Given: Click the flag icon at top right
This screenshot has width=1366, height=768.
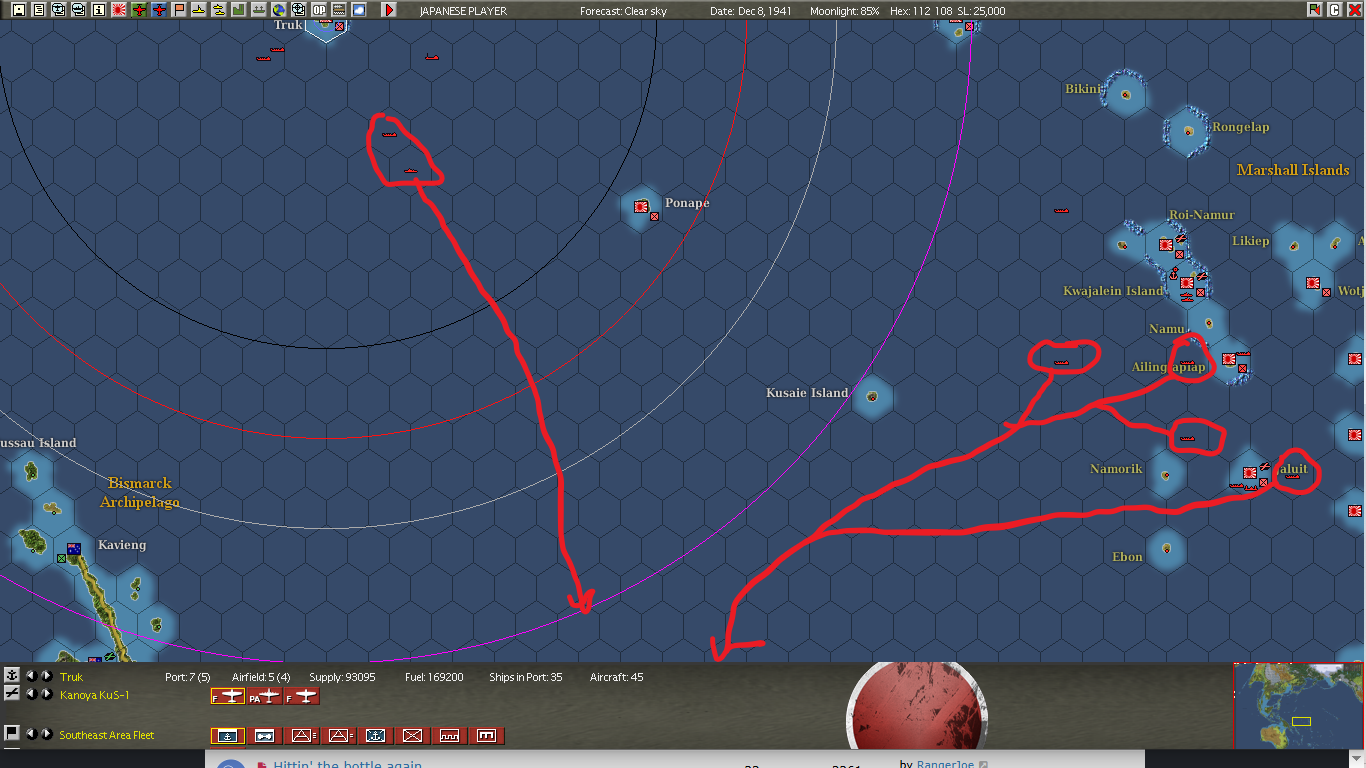Looking at the screenshot, I should click(x=1314, y=10).
